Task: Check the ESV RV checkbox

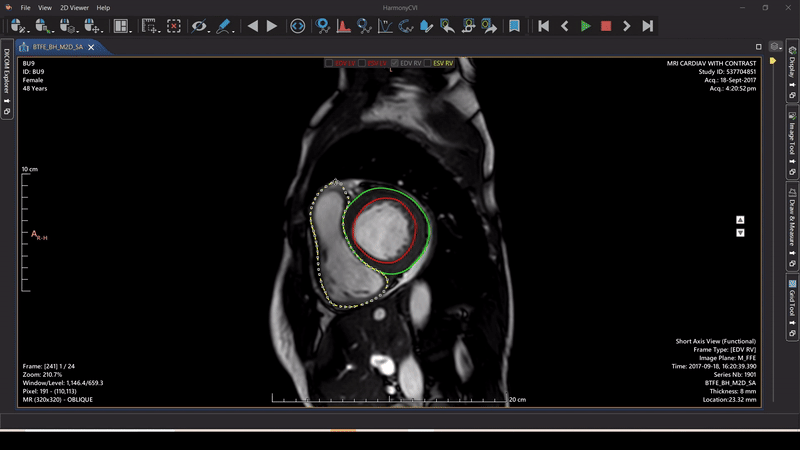Action: pos(428,63)
